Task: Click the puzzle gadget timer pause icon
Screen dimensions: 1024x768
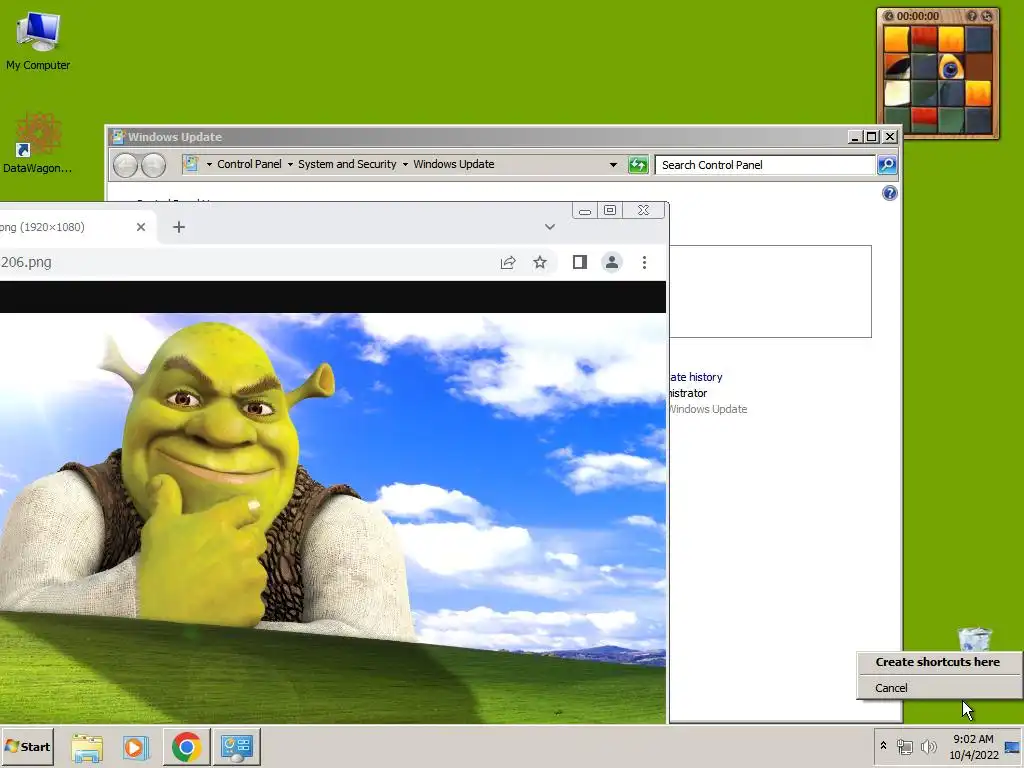Action: [x=888, y=16]
